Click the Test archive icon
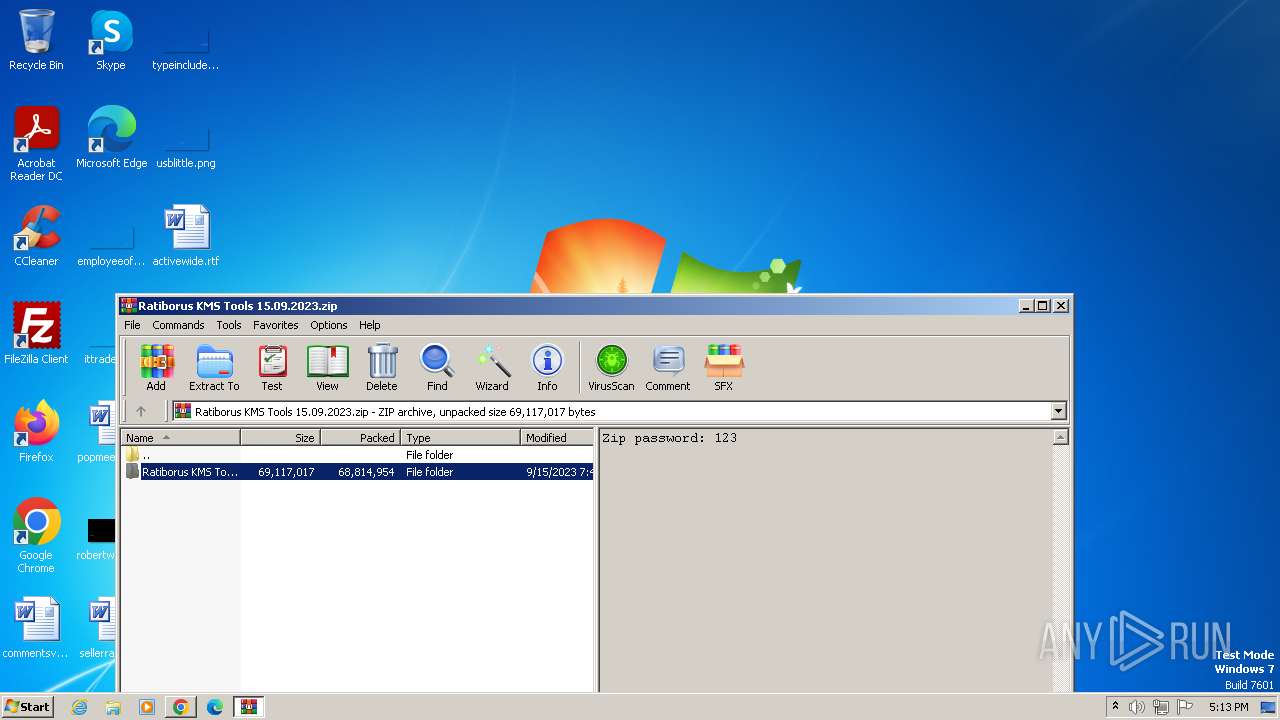Image resolution: width=1280 pixels, height=720 pixels. 272,367
